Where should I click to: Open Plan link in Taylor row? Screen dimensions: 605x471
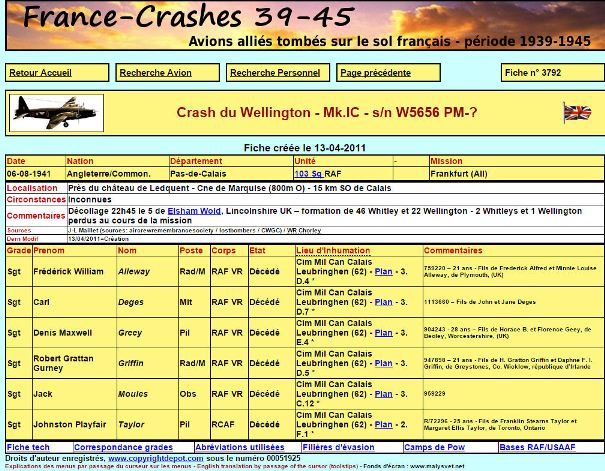tap(384, 425)
